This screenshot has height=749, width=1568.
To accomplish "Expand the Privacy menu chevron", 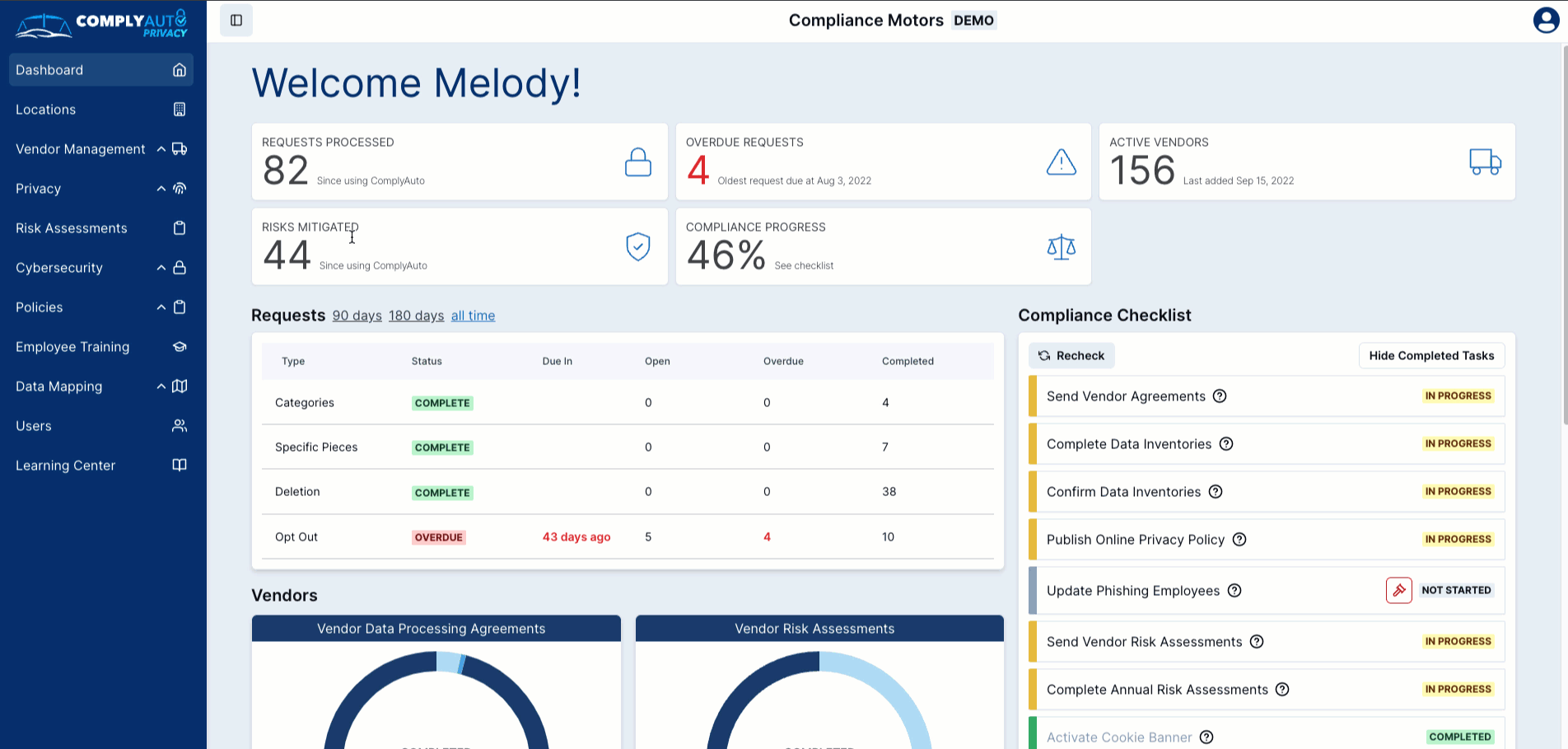I will tap(161, 189).
